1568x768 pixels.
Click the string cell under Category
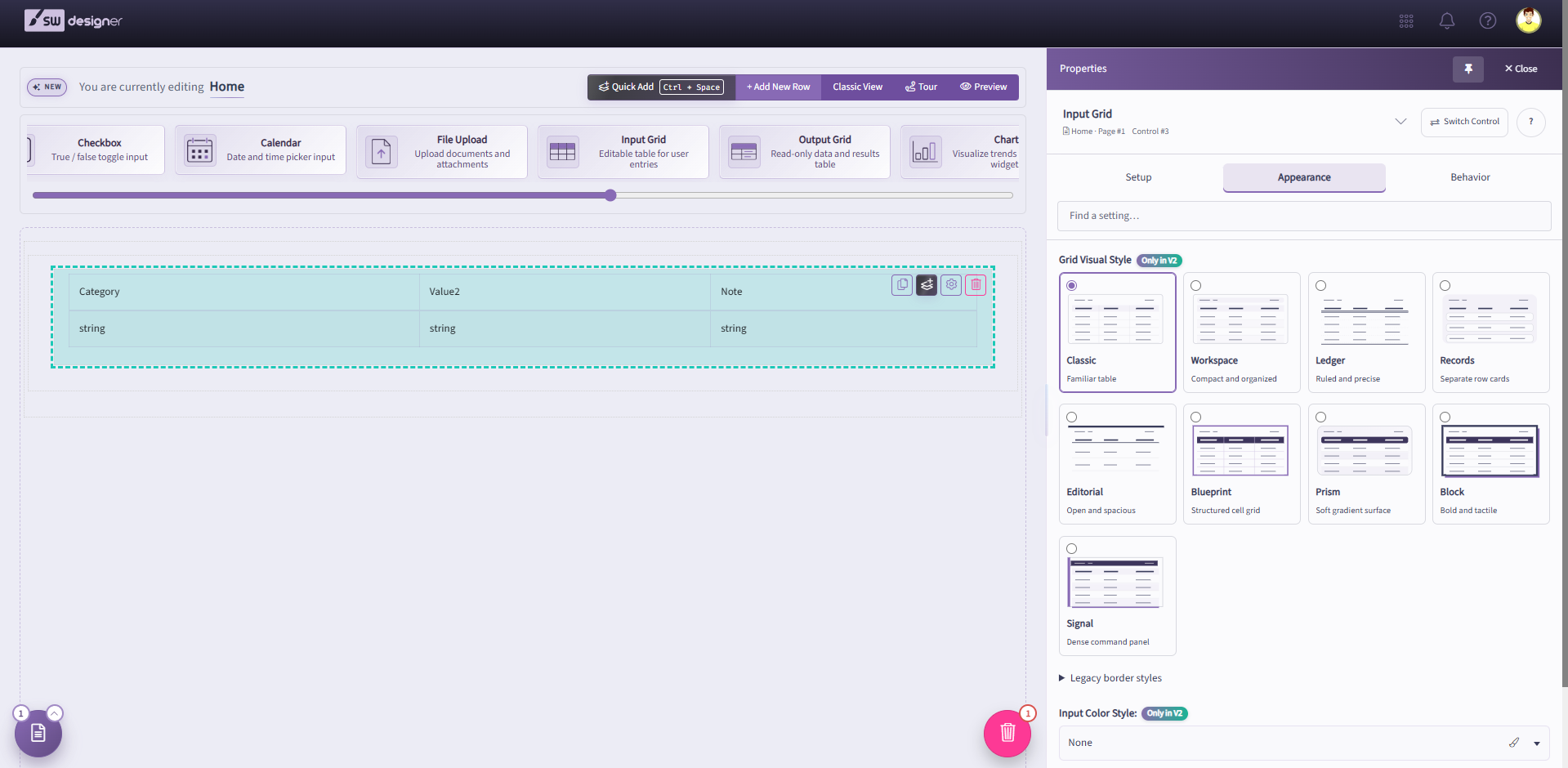tap(244, 328)
